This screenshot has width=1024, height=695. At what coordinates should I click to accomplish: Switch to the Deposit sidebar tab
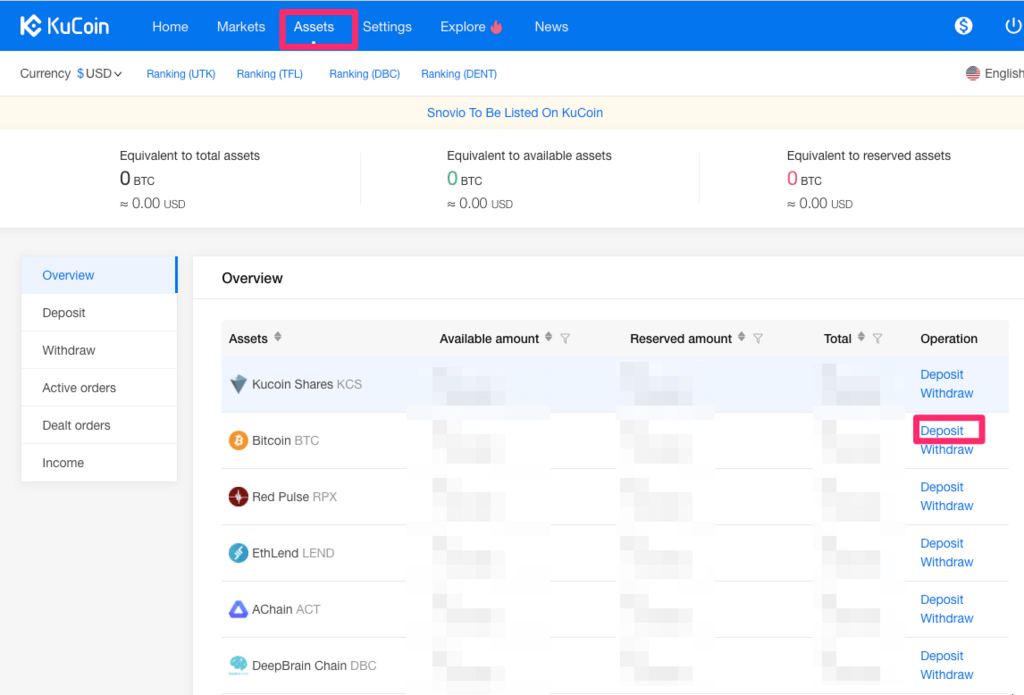99,313
